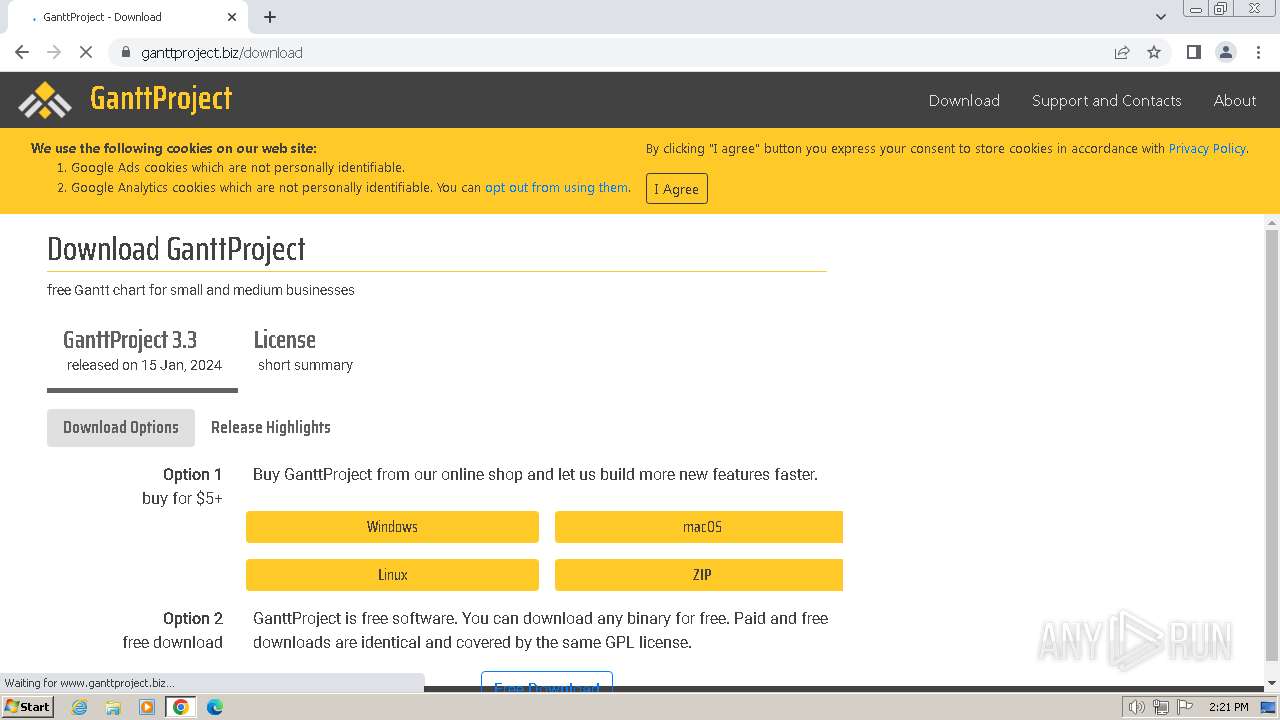This screenshot has width=1280, height=720.
Task: Open the Chrome three-dot menu
Action: coord(1258,52)
